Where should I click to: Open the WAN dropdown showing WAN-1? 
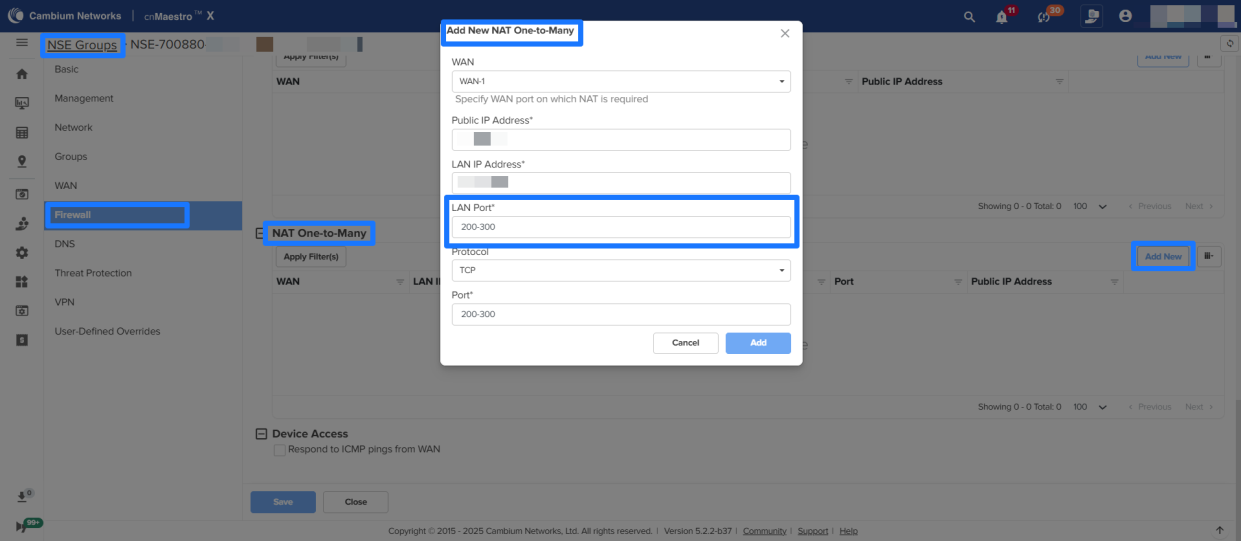coord(620,81)
